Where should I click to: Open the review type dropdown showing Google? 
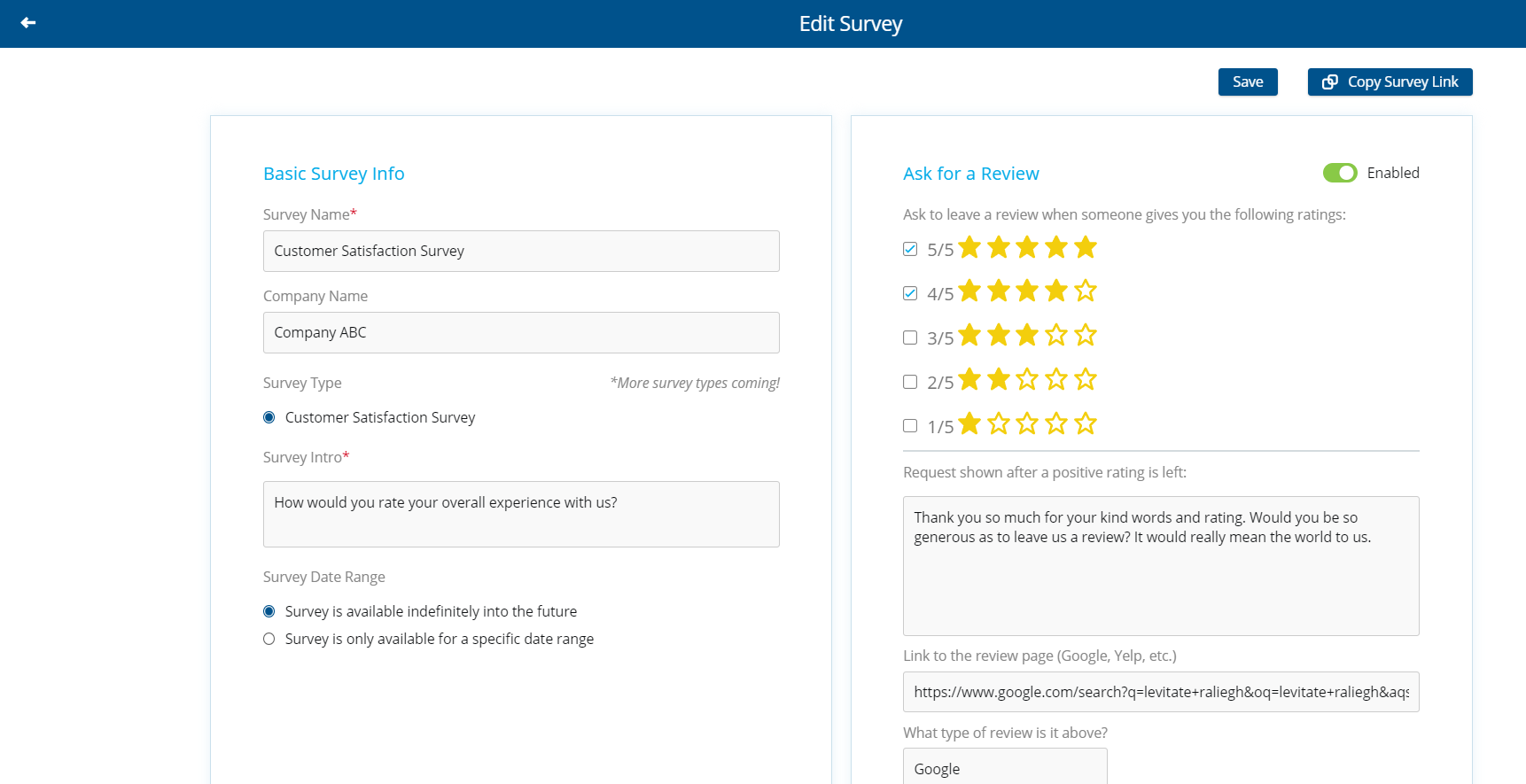click(1005, 768)
